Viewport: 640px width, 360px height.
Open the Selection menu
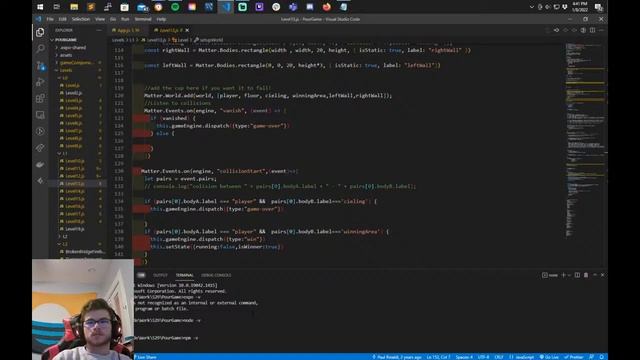(x=81, y=19)
